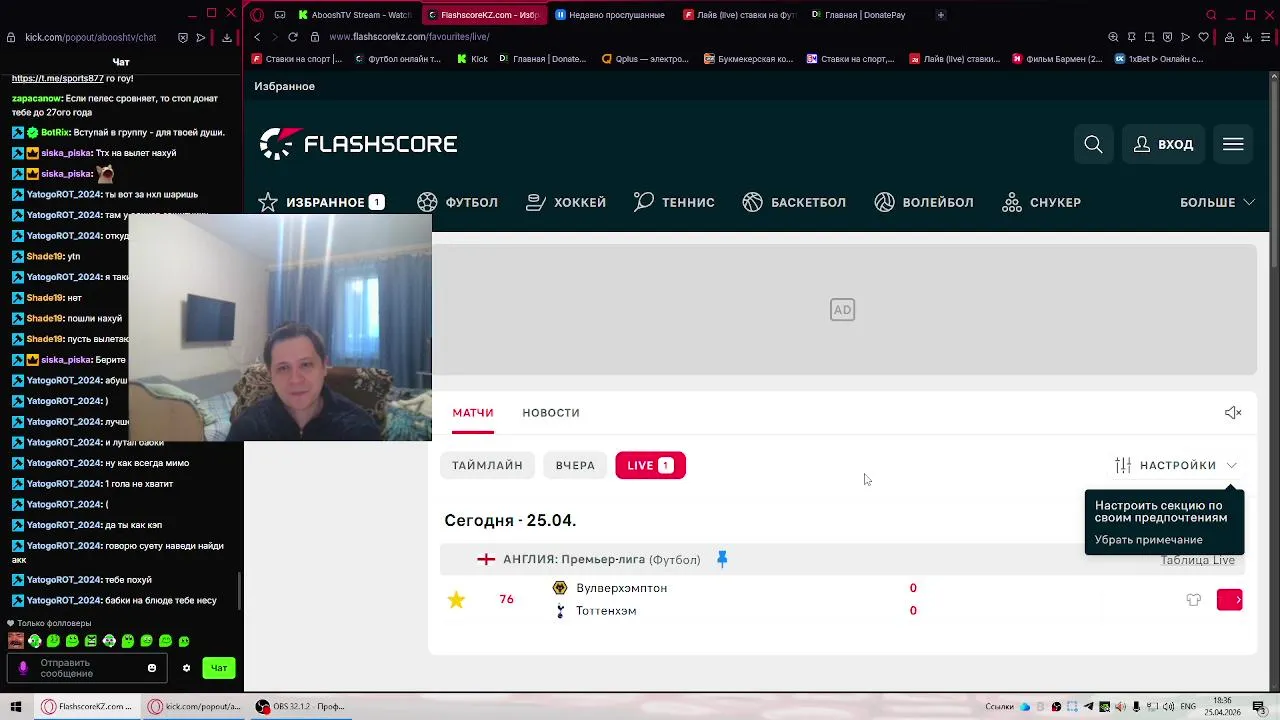Open a new browser tab
The width and height of the screenshot is (1280, 720).
[x=940, y=15]
